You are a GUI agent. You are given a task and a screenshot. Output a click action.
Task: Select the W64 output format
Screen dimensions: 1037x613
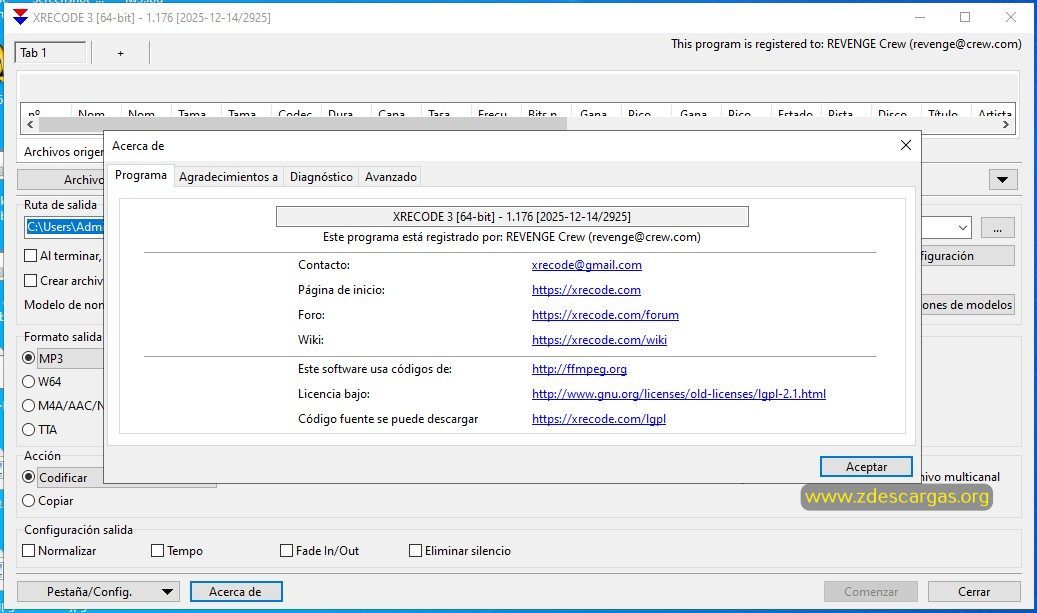[28, 382]
